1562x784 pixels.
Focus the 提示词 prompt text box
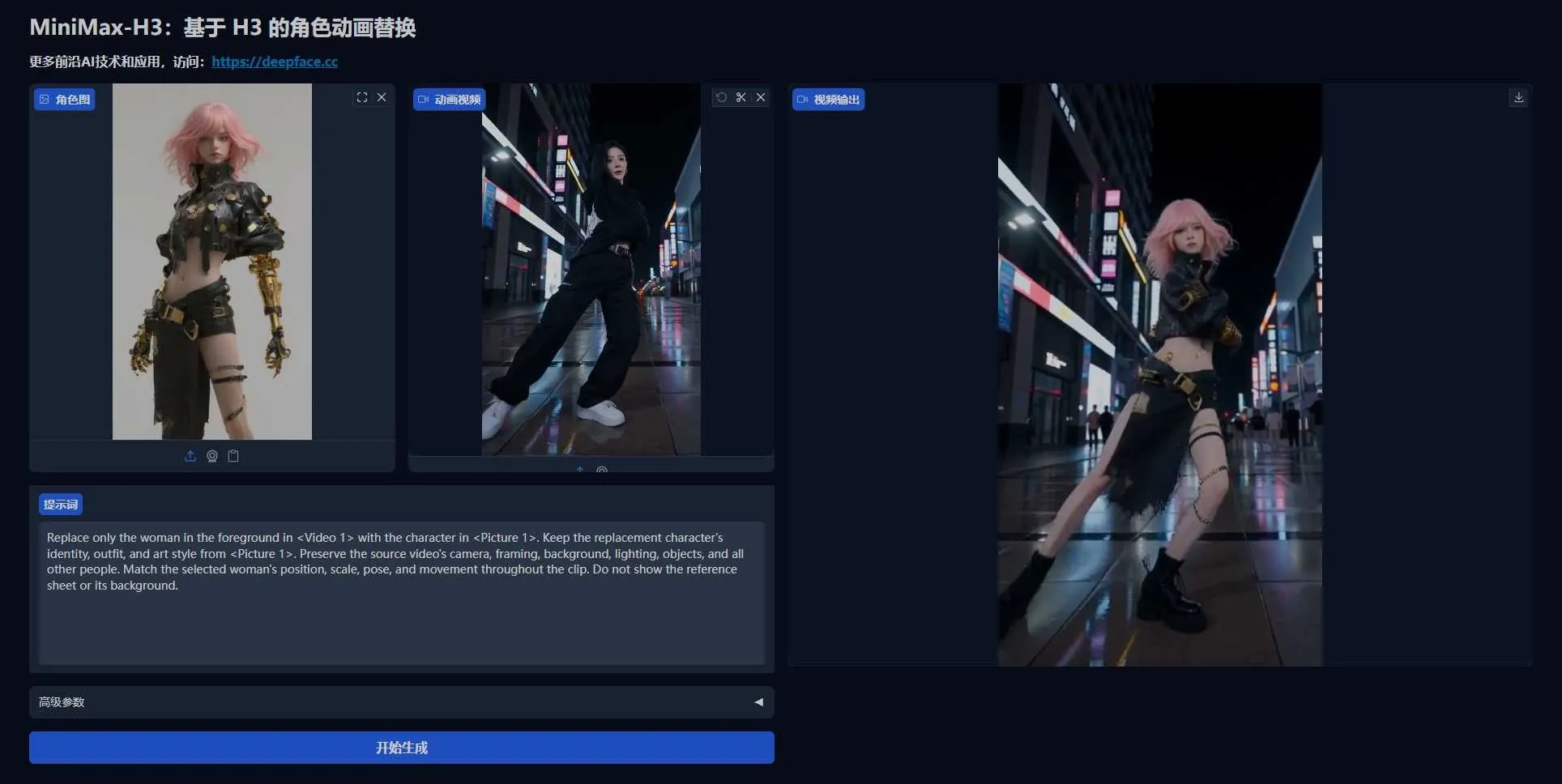pos(402,593)
